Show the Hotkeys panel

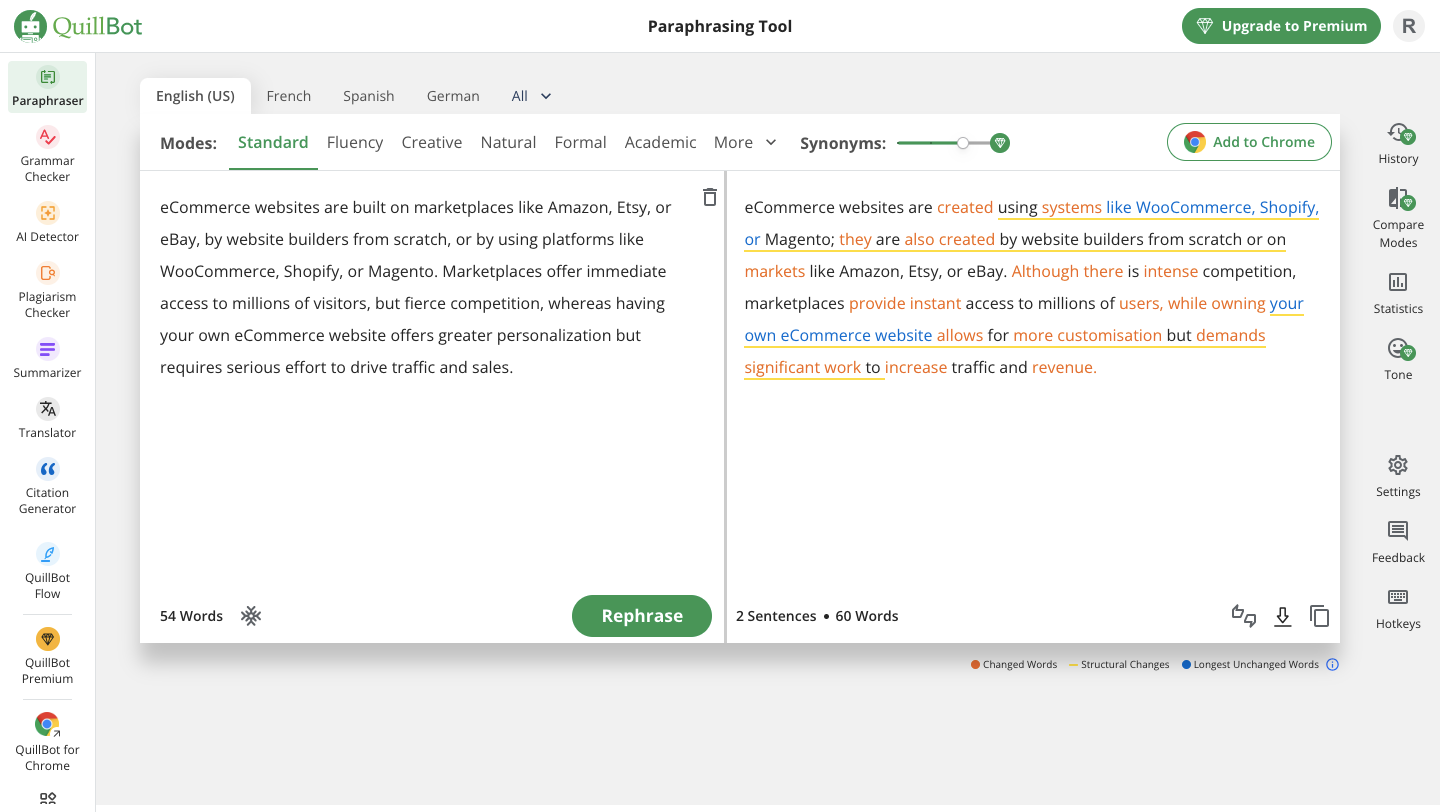pos(1398,609)
